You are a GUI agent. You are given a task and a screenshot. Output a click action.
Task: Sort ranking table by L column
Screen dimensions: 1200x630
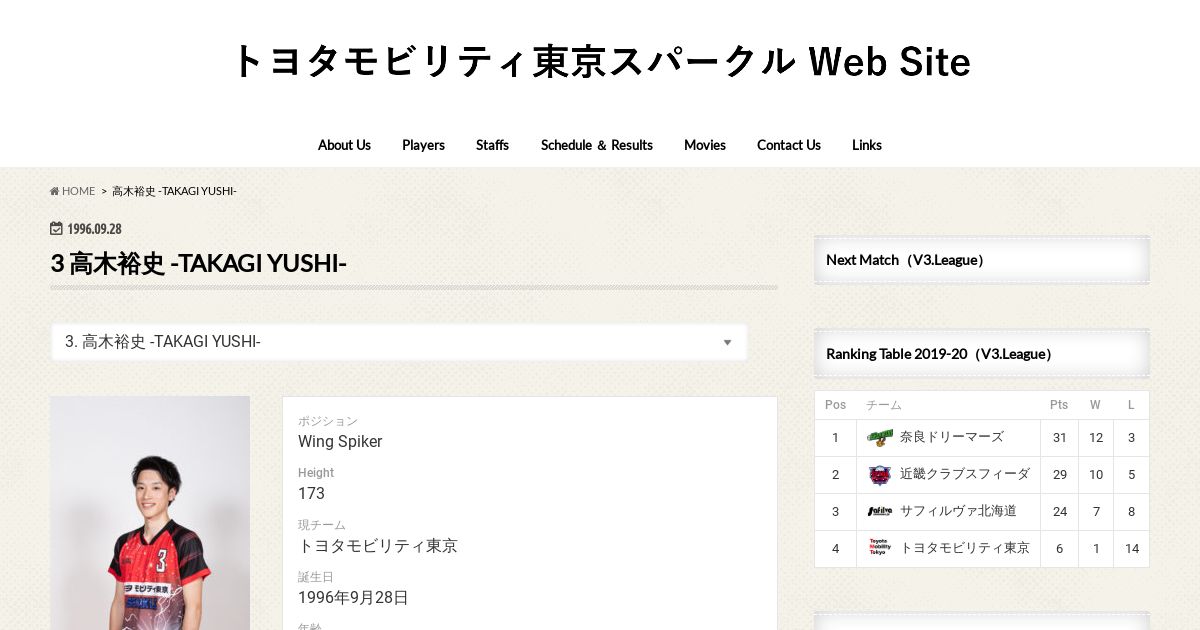1131,405
